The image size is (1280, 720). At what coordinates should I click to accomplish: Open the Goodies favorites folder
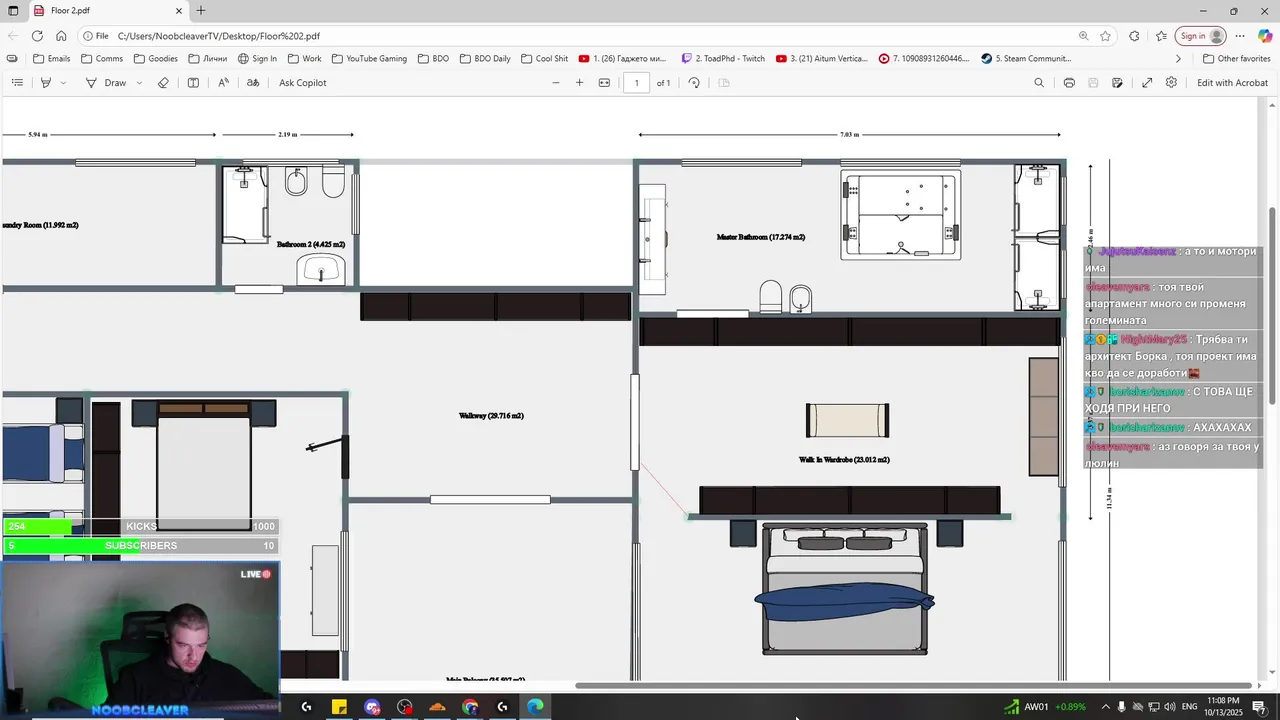[x=155, y=59]
